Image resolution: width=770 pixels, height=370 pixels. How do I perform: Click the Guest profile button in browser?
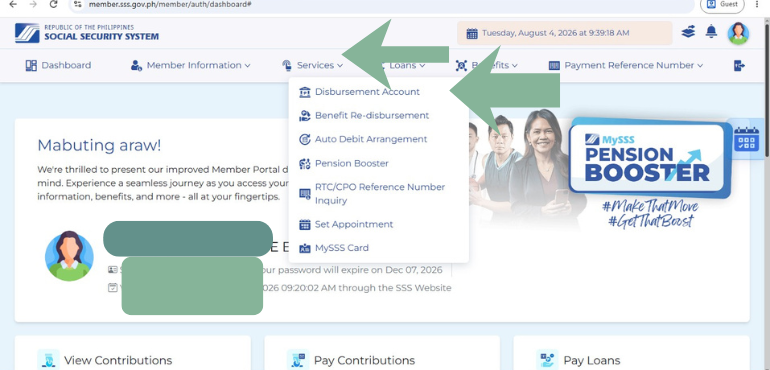[722, 4]
